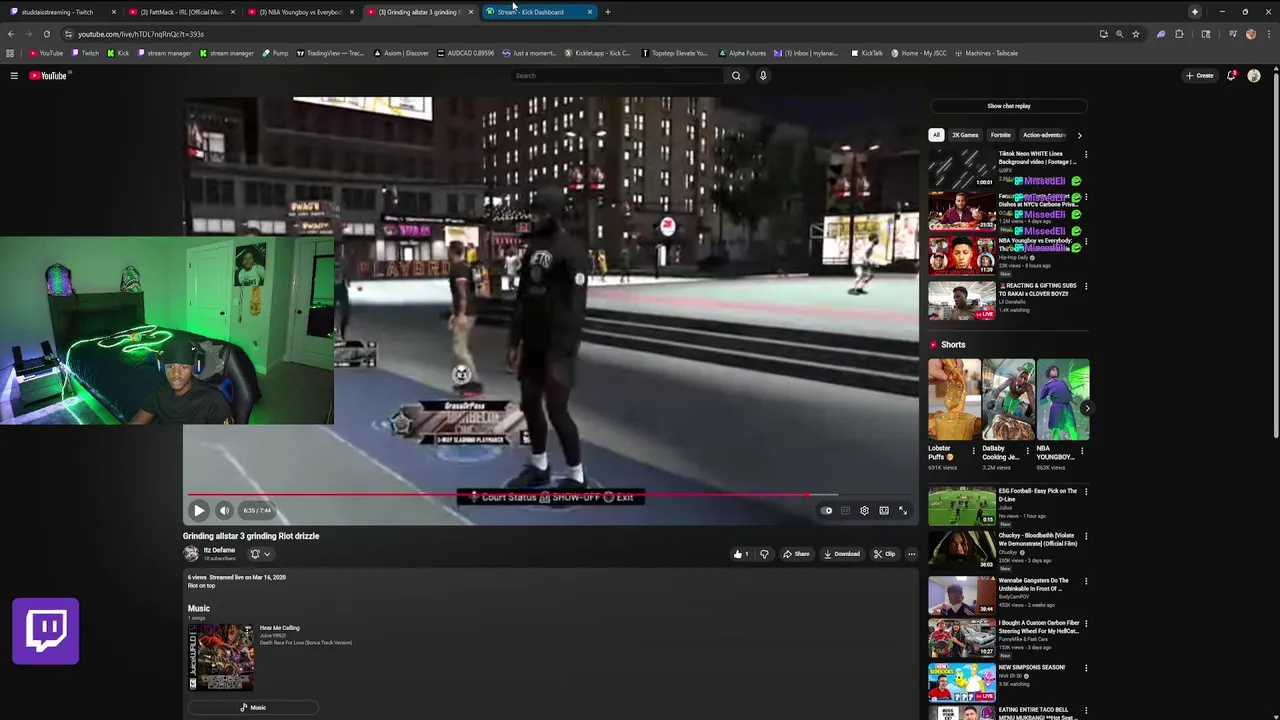The height and width of the screenshot is (720, 1280).
Task: Click the Music button under the song card
Action: point(252,708)
